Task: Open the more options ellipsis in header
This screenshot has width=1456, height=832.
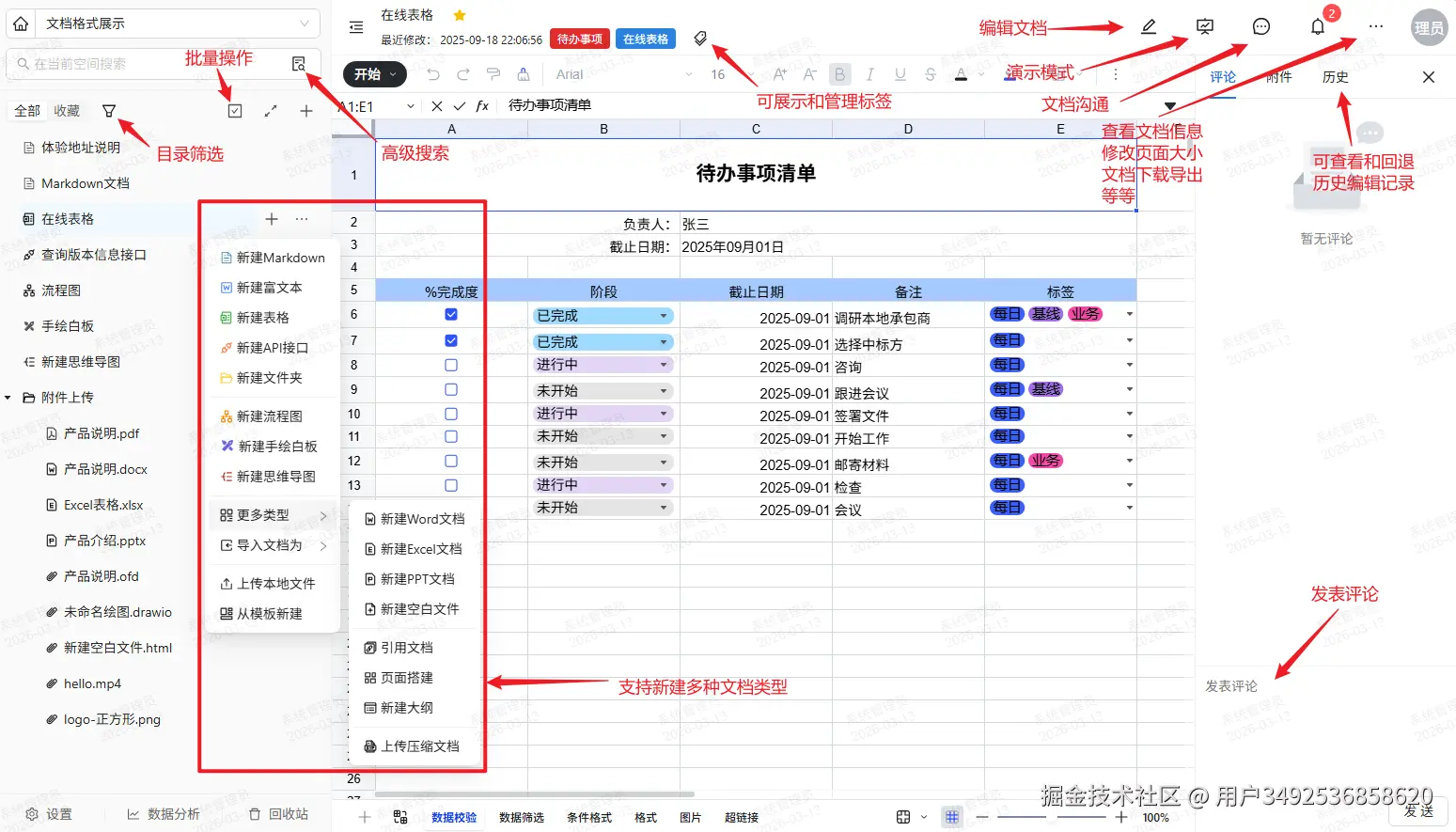Action: click(x=1376, y=27)
